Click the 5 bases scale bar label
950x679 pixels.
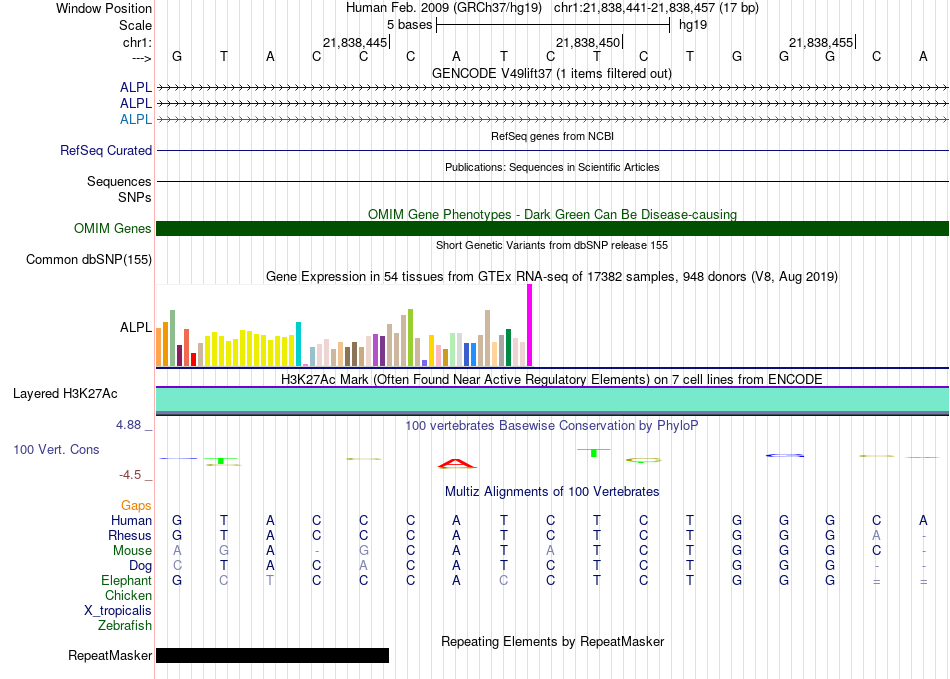tap(410, 25)
